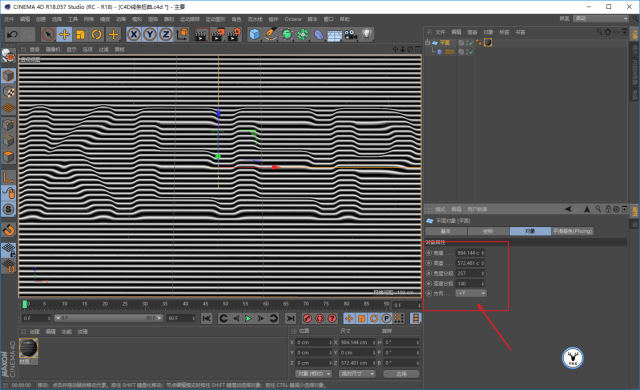The width and height of the screenshot is (640, 390).
Task: Add a light using the bulb icon
Action: 367,35
